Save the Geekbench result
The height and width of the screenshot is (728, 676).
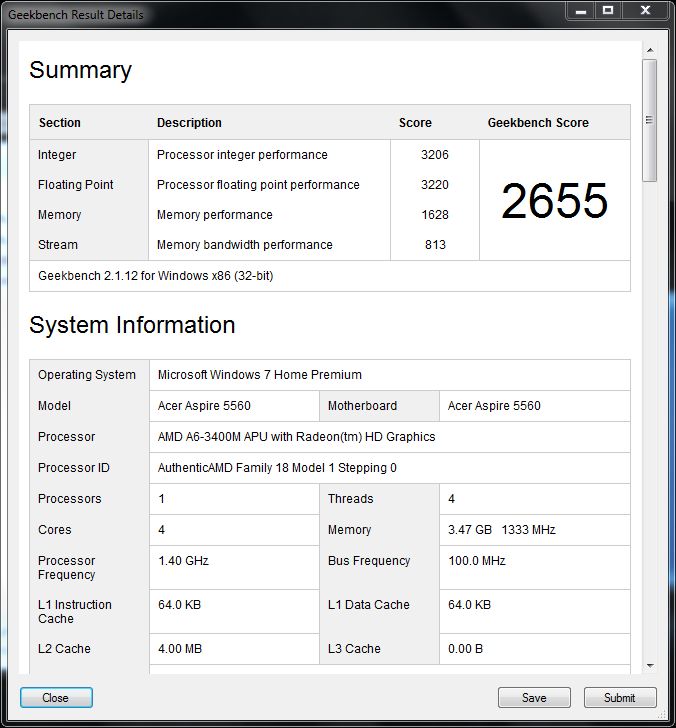coord(534,697)
